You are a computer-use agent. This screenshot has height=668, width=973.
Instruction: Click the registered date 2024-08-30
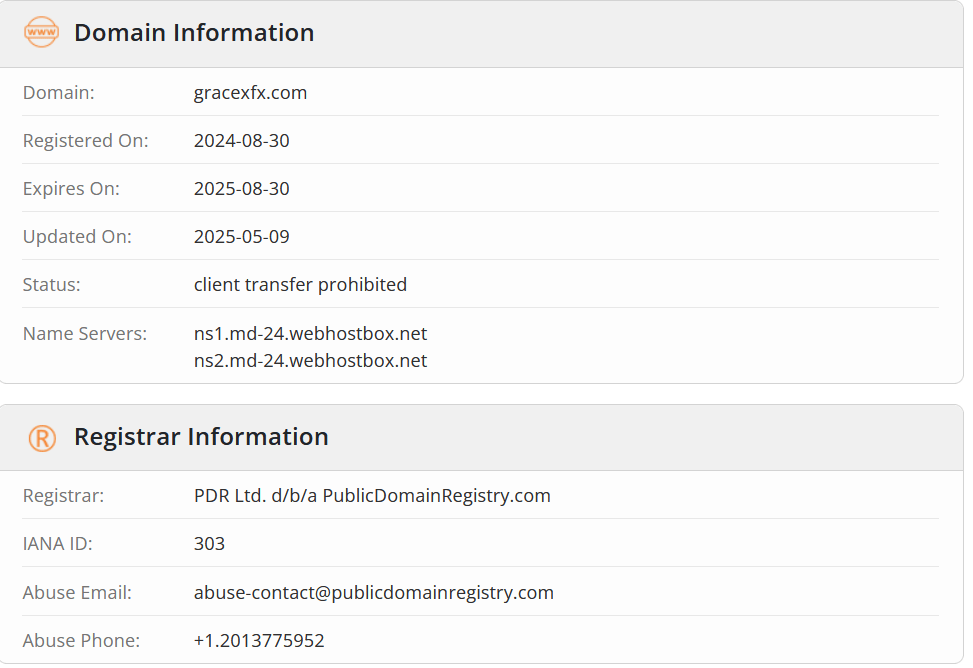tap(241, 140)
